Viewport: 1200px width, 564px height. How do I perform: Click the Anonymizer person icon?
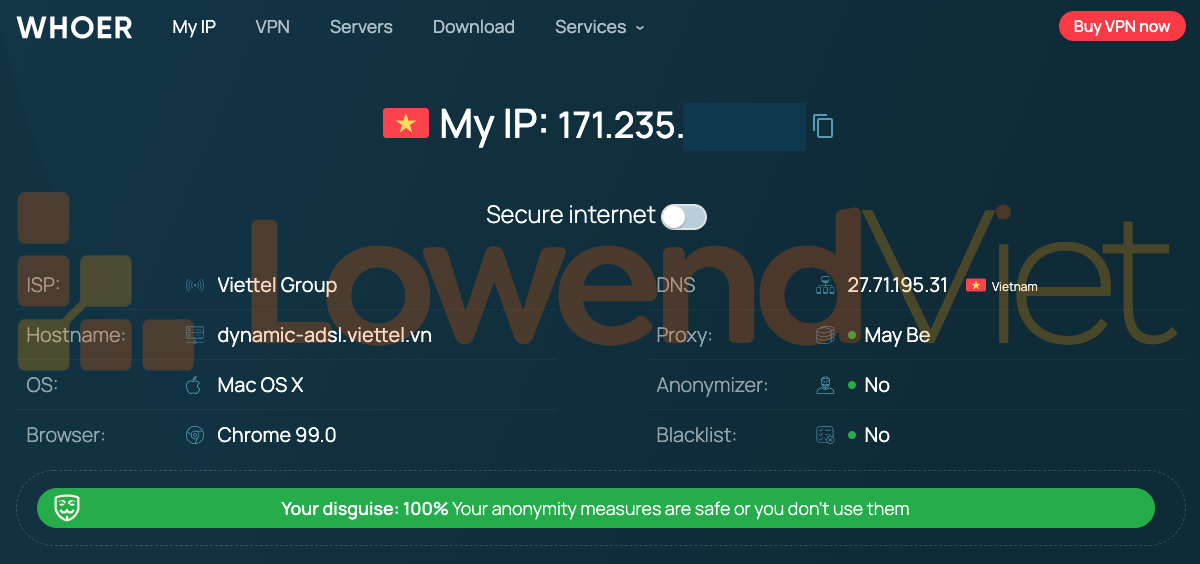click(825, 385)
